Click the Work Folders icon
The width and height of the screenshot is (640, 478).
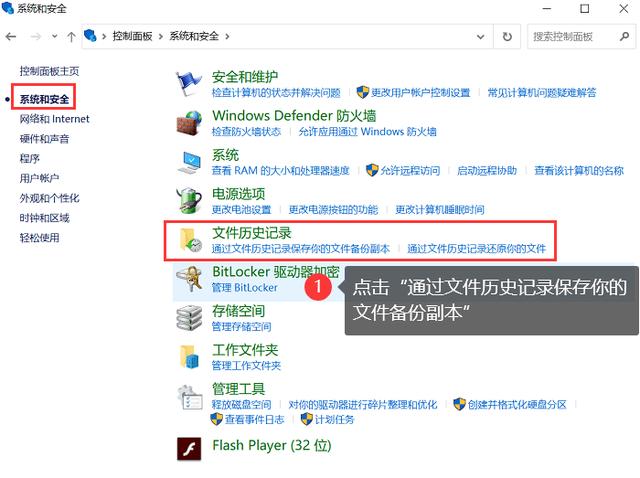[189, 357]
